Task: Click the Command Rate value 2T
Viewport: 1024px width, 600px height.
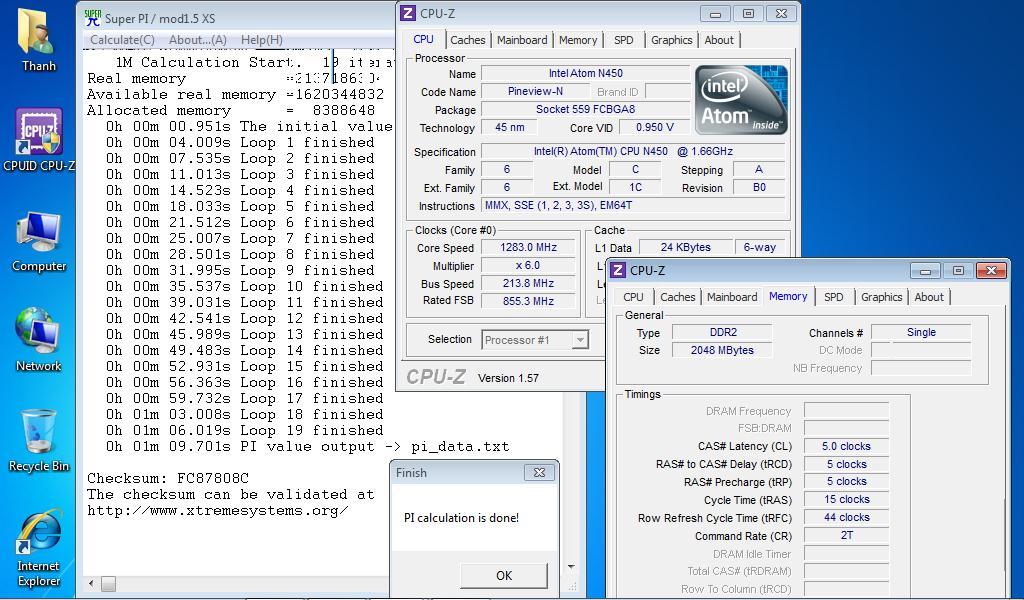Action: pos(846,535)
